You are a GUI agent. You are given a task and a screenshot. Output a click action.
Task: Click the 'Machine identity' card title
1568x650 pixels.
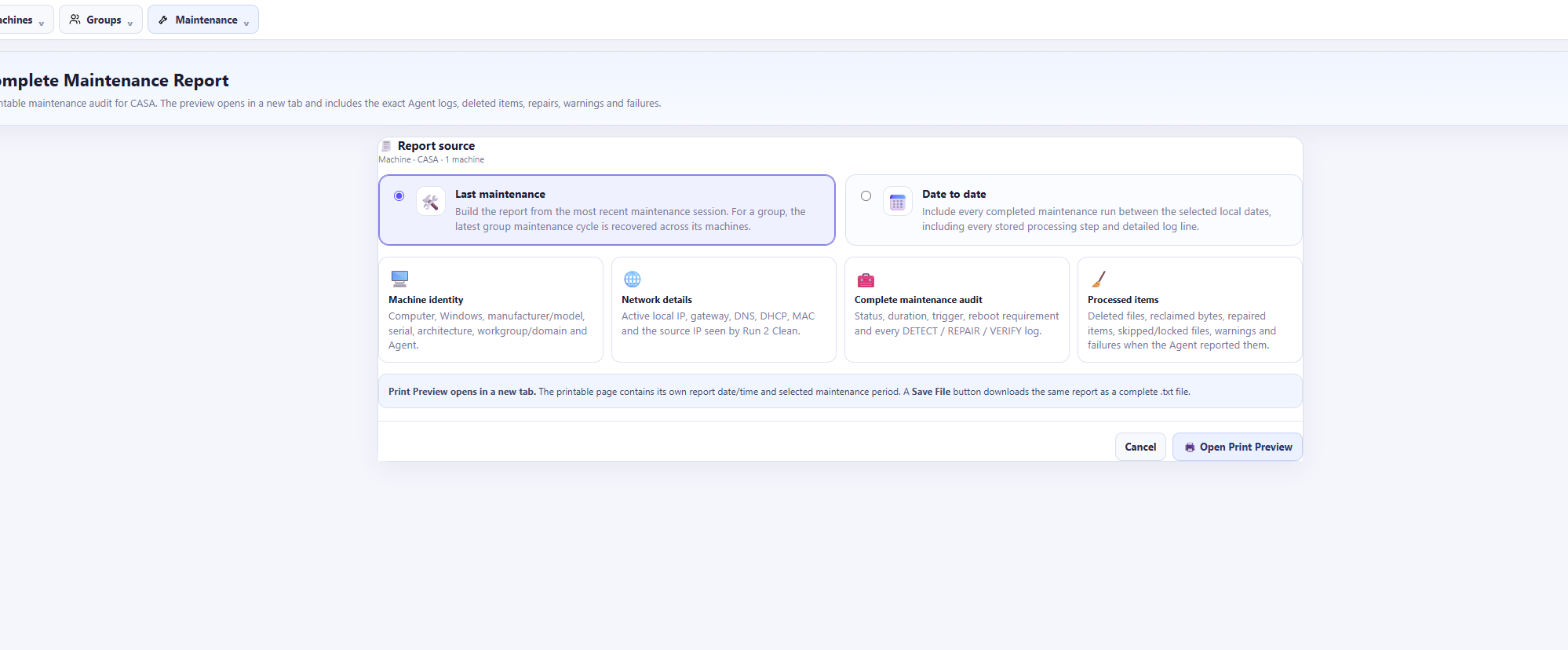[426, 300]
